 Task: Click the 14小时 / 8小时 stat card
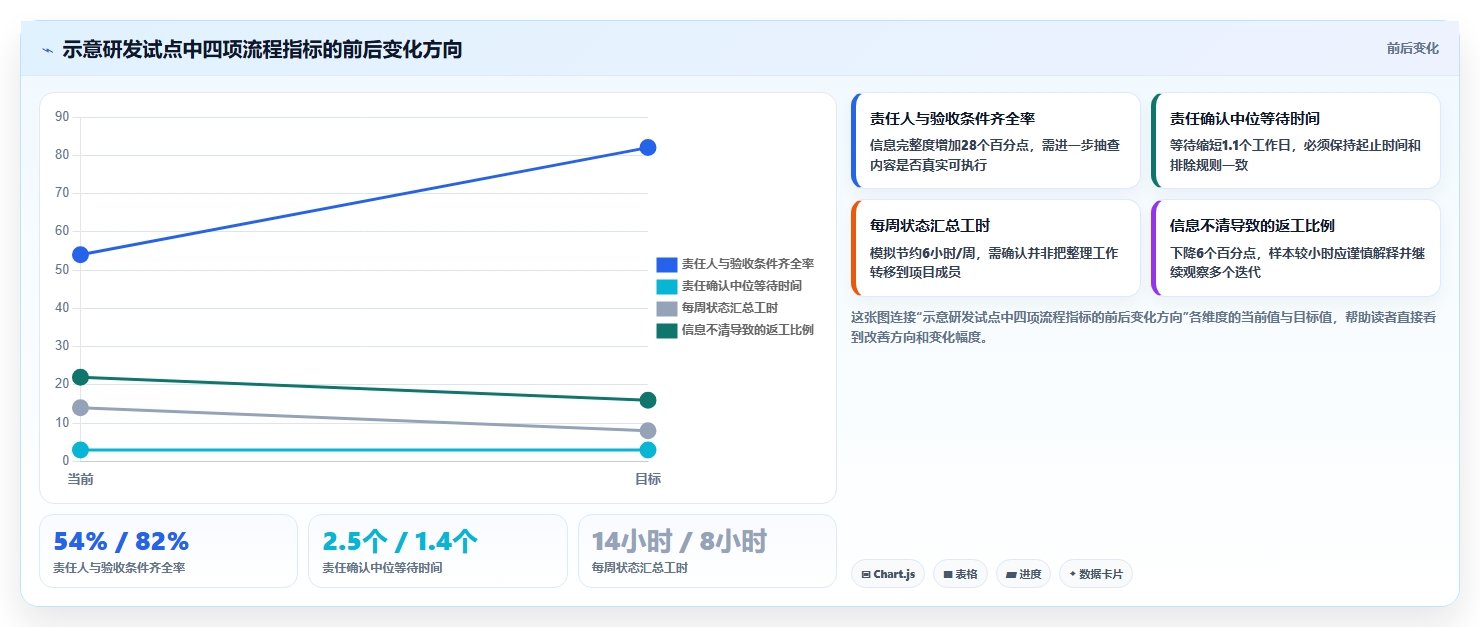click(707, 551)
